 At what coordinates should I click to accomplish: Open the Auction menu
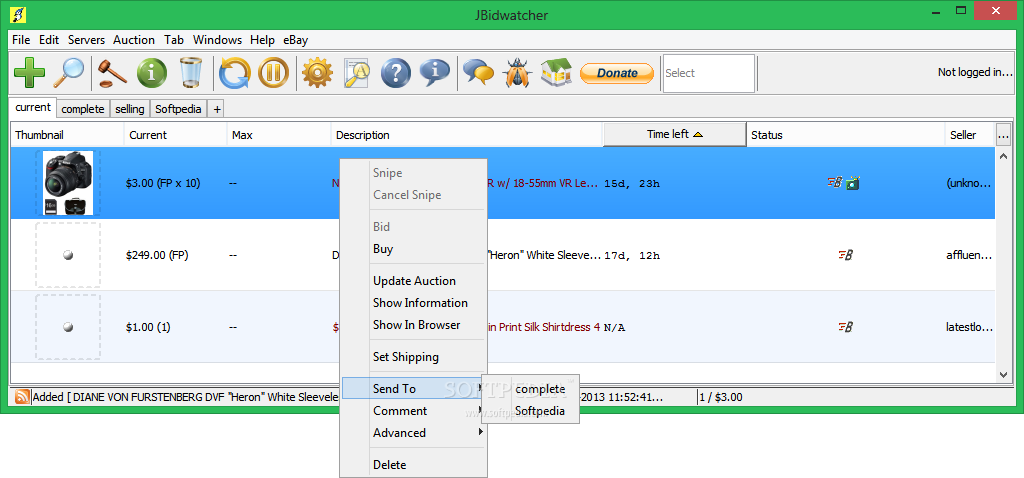(134, 40)
